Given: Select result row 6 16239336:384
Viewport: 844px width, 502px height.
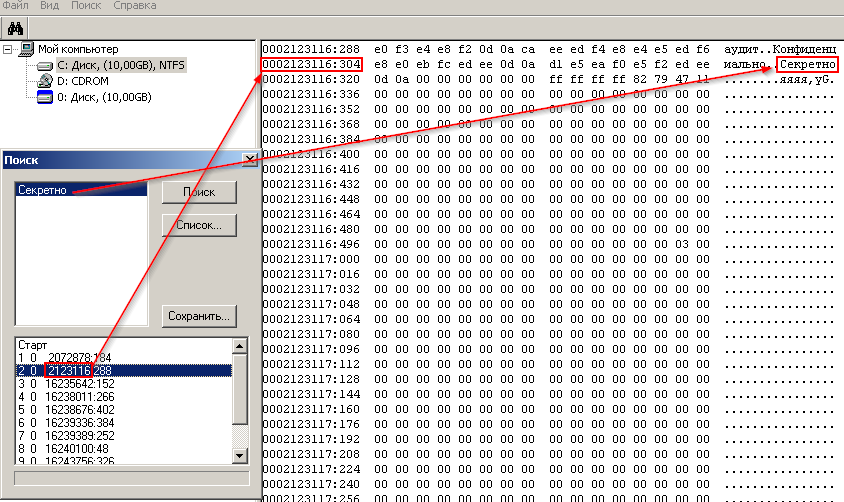Looking at the screenshot, I should pos(124,422).
